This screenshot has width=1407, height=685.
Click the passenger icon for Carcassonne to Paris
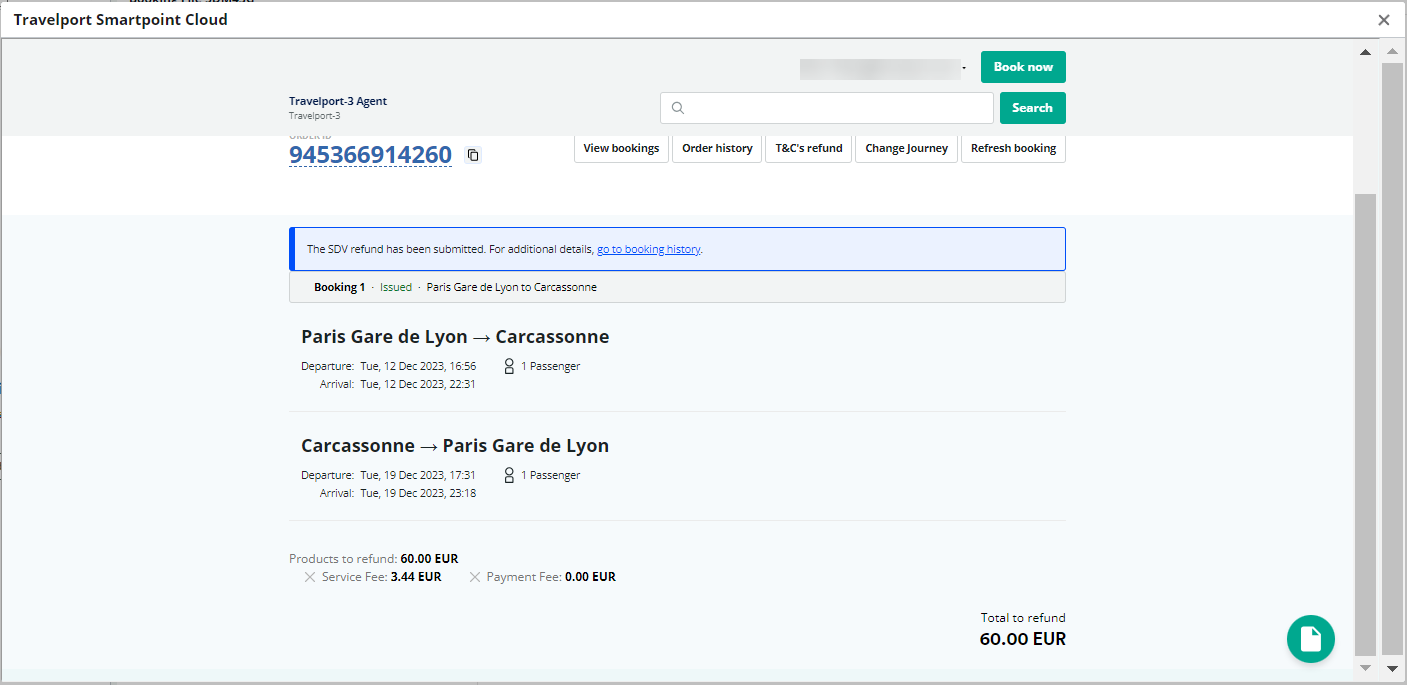coord(509,475)
